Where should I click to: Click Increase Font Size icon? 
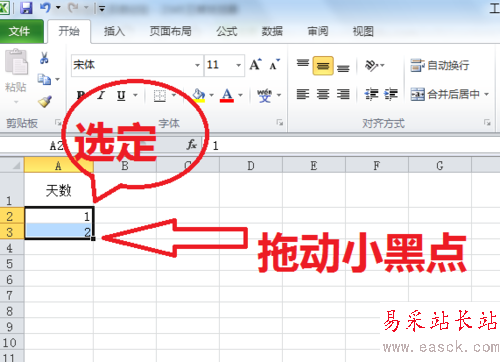256,65
